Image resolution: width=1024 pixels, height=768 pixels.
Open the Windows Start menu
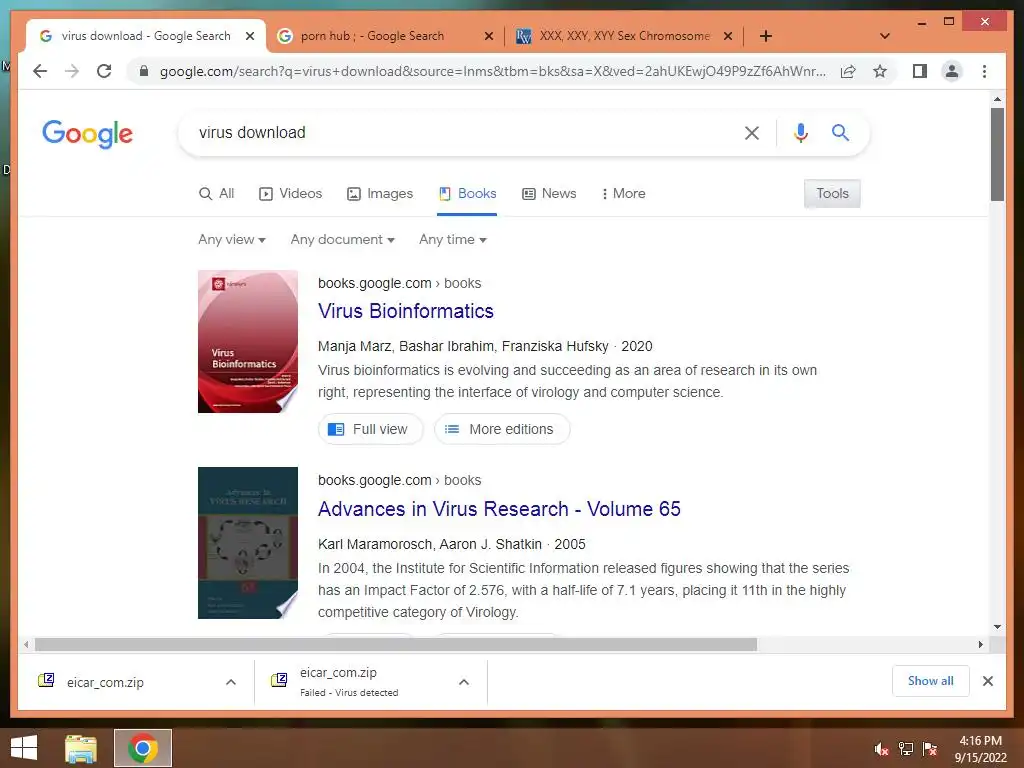coord(24,748)
